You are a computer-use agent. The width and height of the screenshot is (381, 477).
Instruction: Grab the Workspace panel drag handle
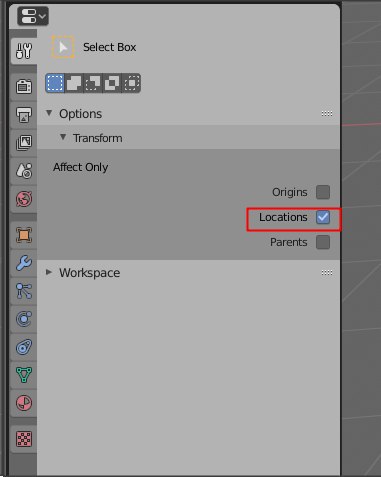point(327,273)
